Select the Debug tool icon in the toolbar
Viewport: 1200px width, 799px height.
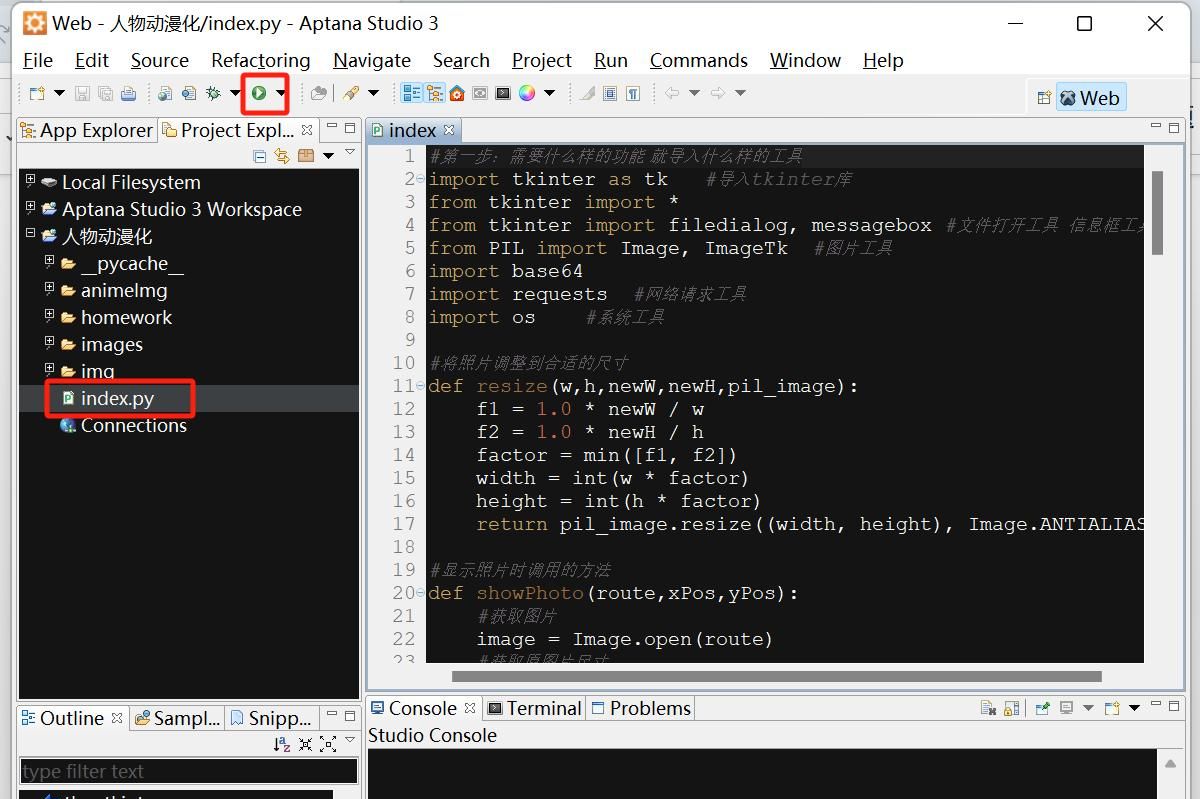[x=213, y=93]
